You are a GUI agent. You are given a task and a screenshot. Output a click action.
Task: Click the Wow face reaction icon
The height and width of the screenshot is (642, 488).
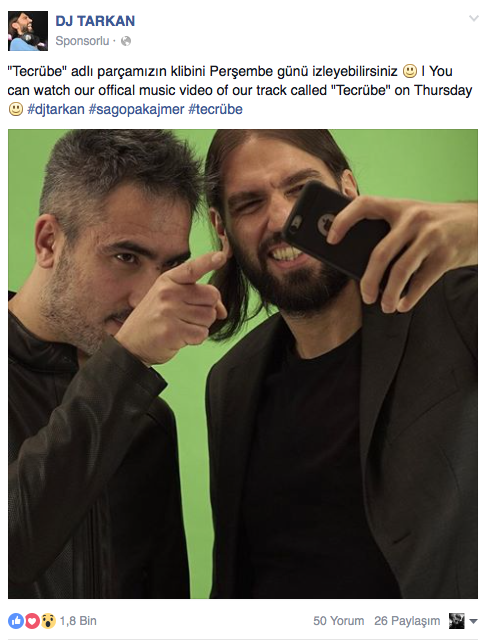pos(48,621)
